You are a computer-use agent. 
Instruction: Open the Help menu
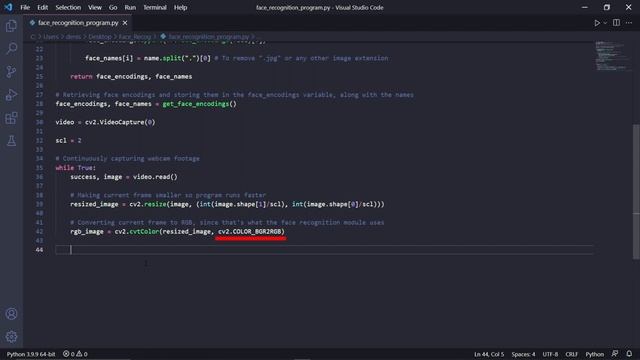(x=180, y=7)
